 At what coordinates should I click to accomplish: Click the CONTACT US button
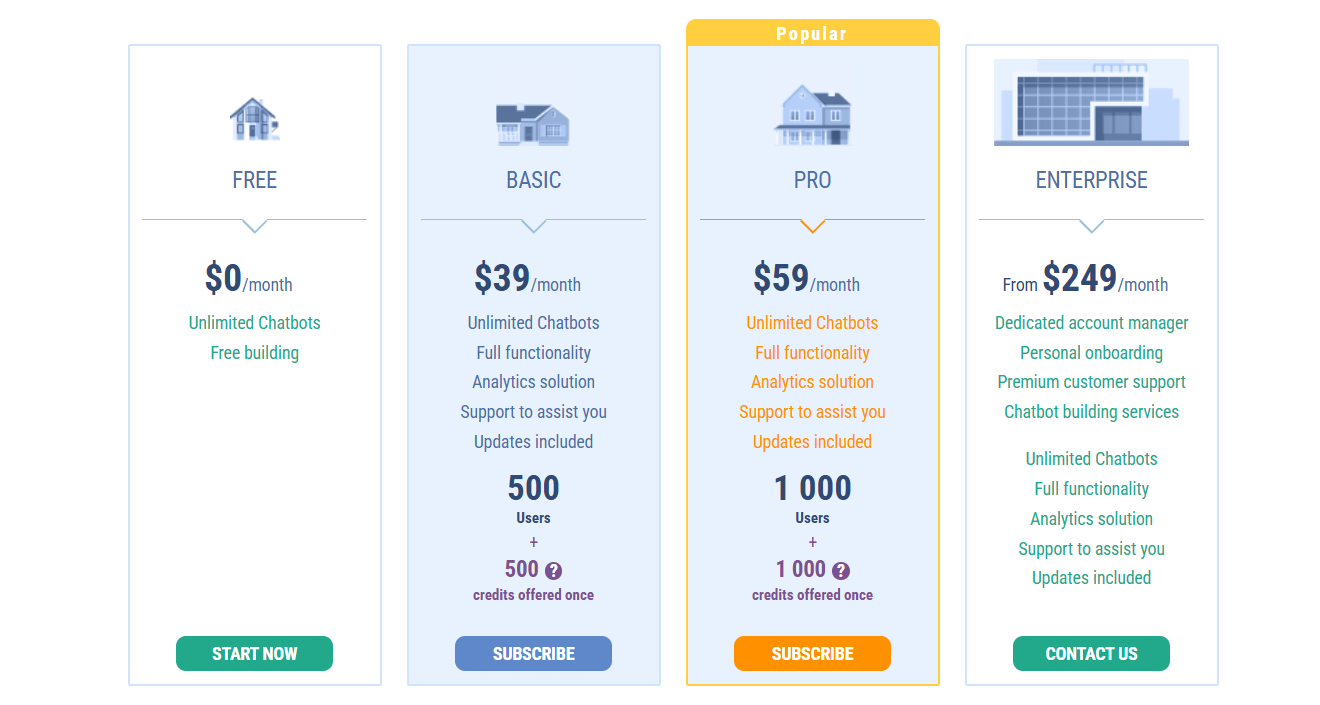pos(1091,654)
